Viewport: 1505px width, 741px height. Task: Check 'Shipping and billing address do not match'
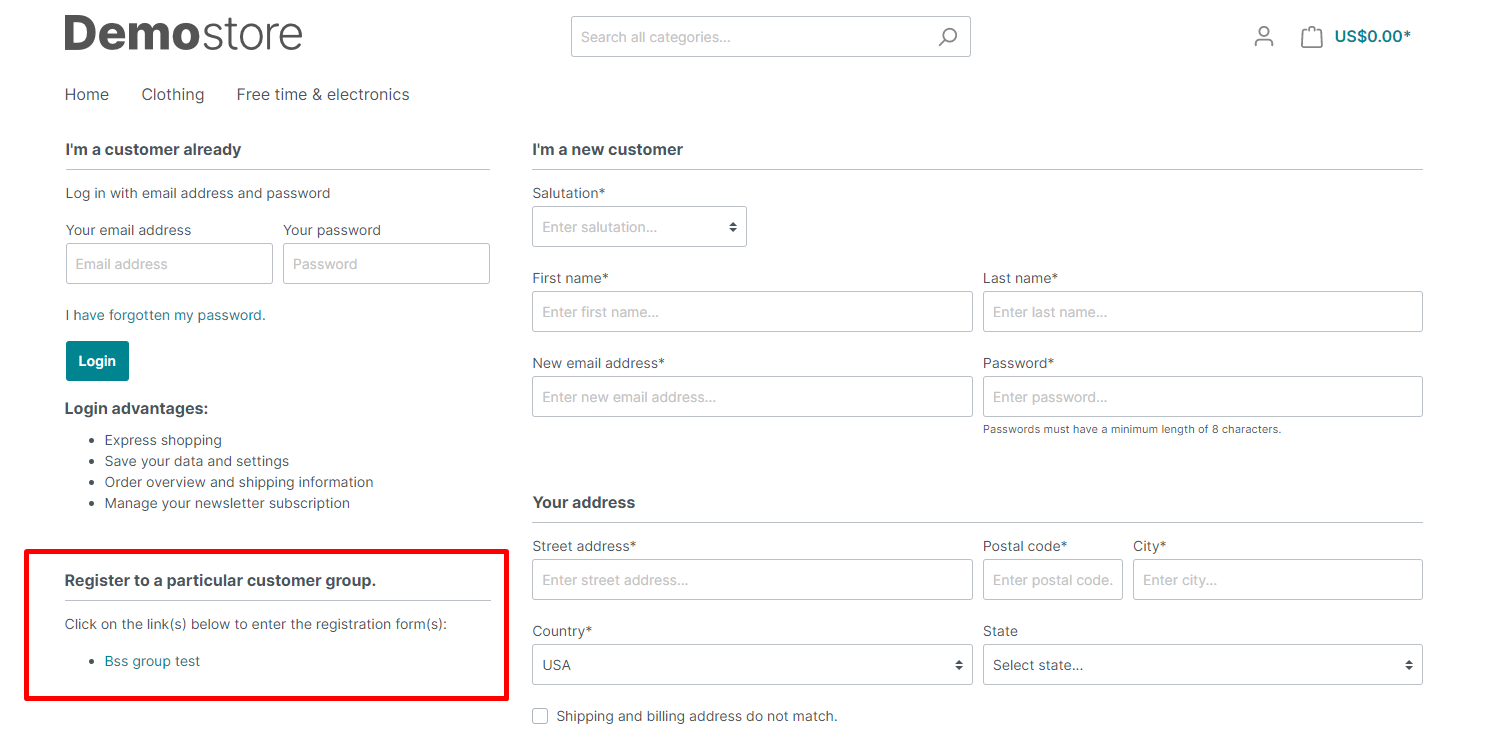pos(540,716)
